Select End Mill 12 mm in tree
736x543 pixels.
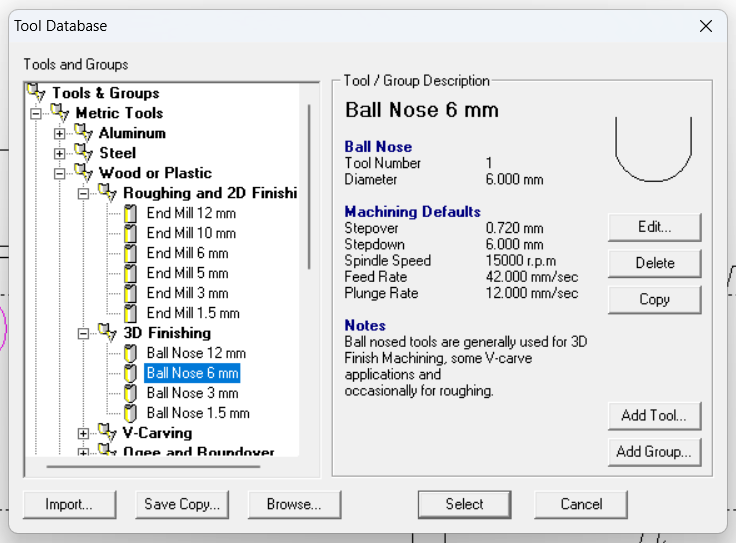191,213
